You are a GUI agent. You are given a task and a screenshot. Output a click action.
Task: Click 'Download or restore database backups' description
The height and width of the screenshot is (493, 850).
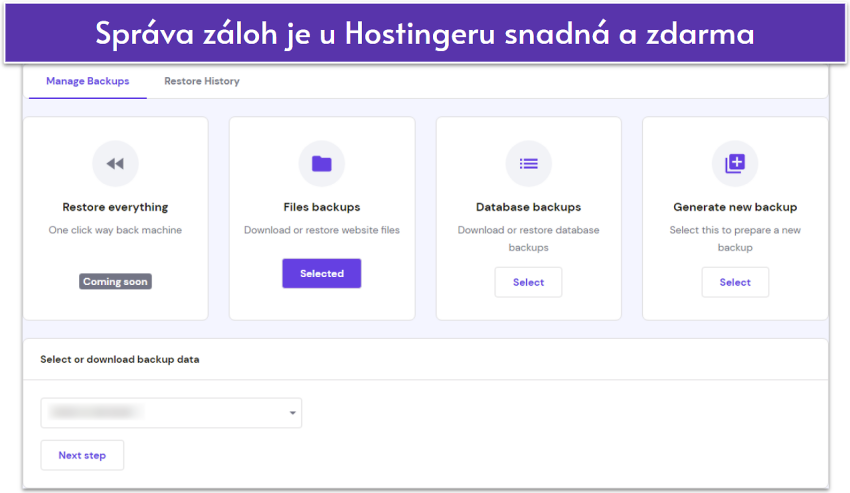coord(529,239)
